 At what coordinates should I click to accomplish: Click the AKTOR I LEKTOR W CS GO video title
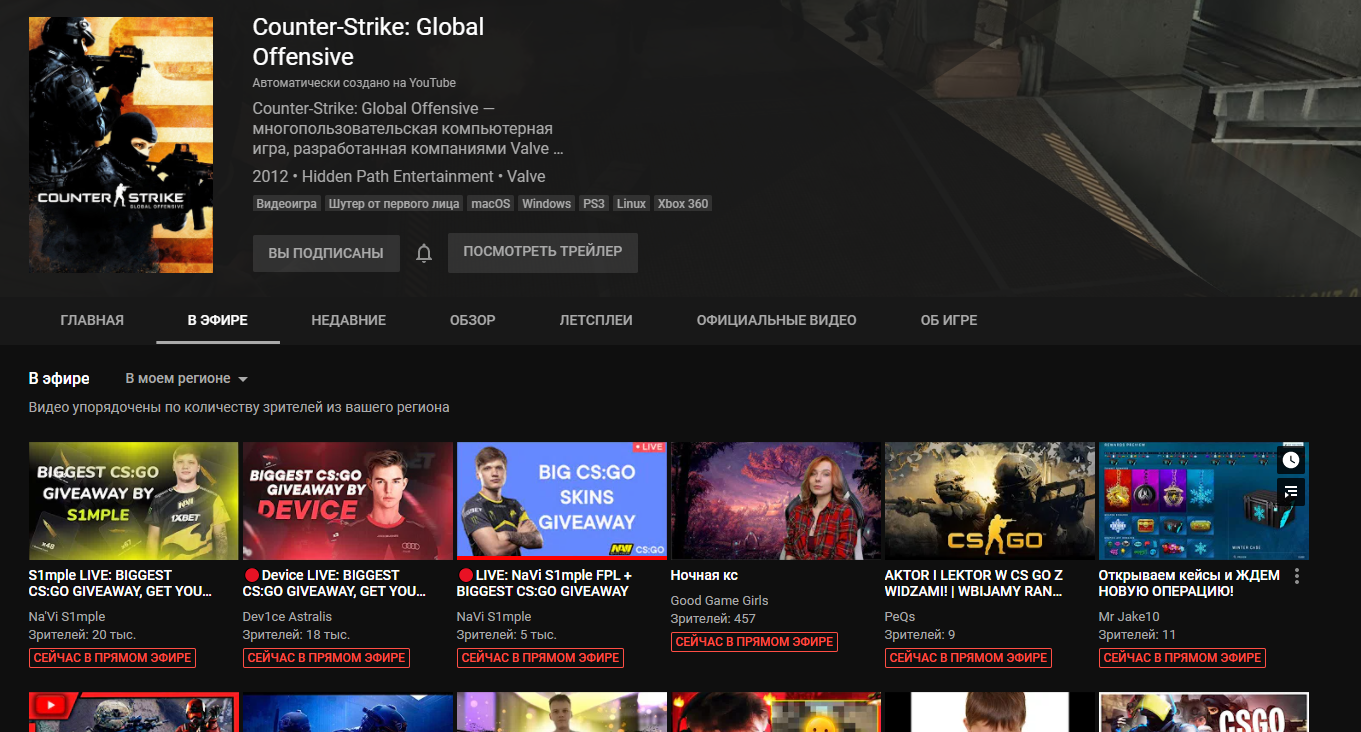(973, 583)
